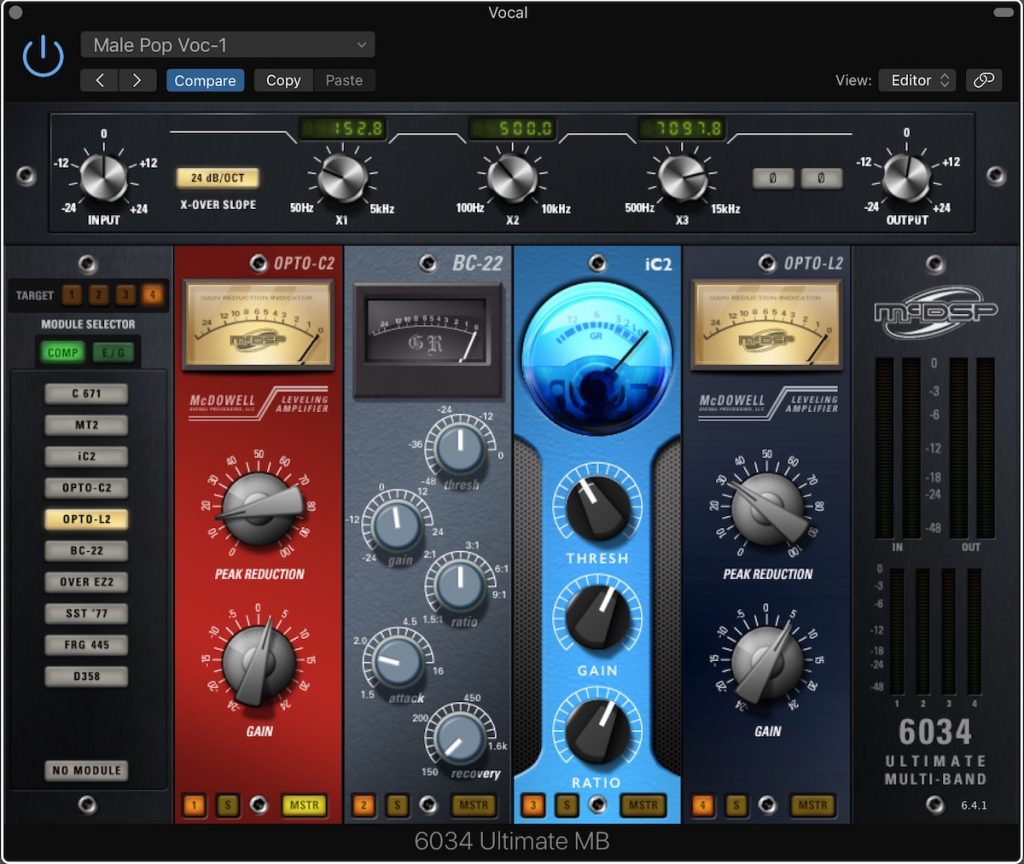Click the X2 crossover frequency knob
The height and width of the screenshot is (864, 1024).
[512, 178]
